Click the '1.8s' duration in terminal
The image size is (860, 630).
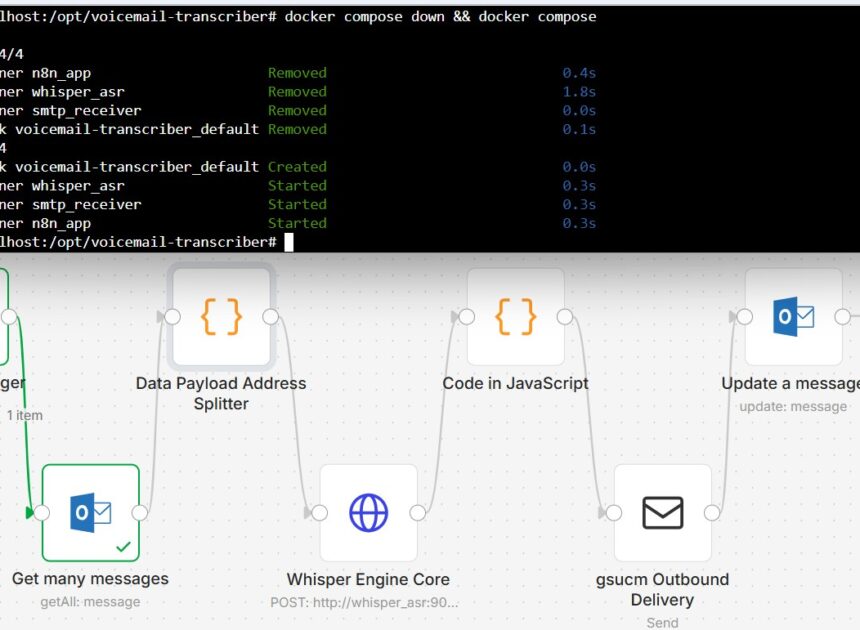coord(579,92)
